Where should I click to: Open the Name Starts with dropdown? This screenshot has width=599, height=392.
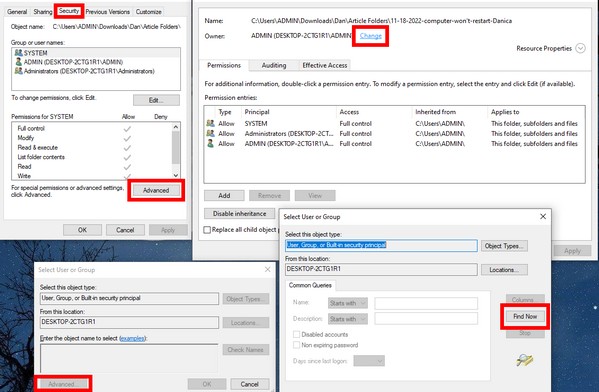pos(348,303)
